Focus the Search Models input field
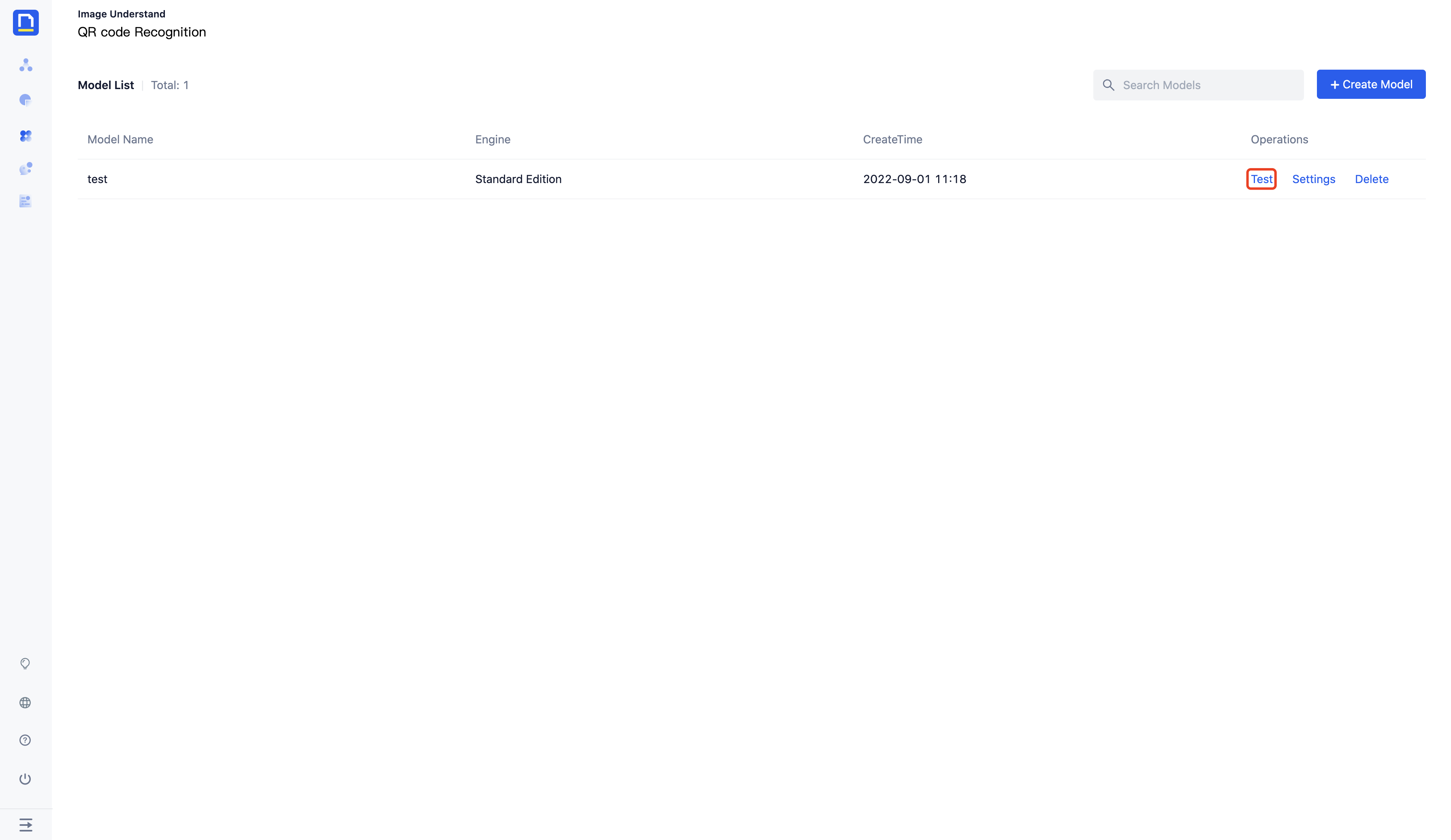The image size is (1451, 840). pos(1198,85)
